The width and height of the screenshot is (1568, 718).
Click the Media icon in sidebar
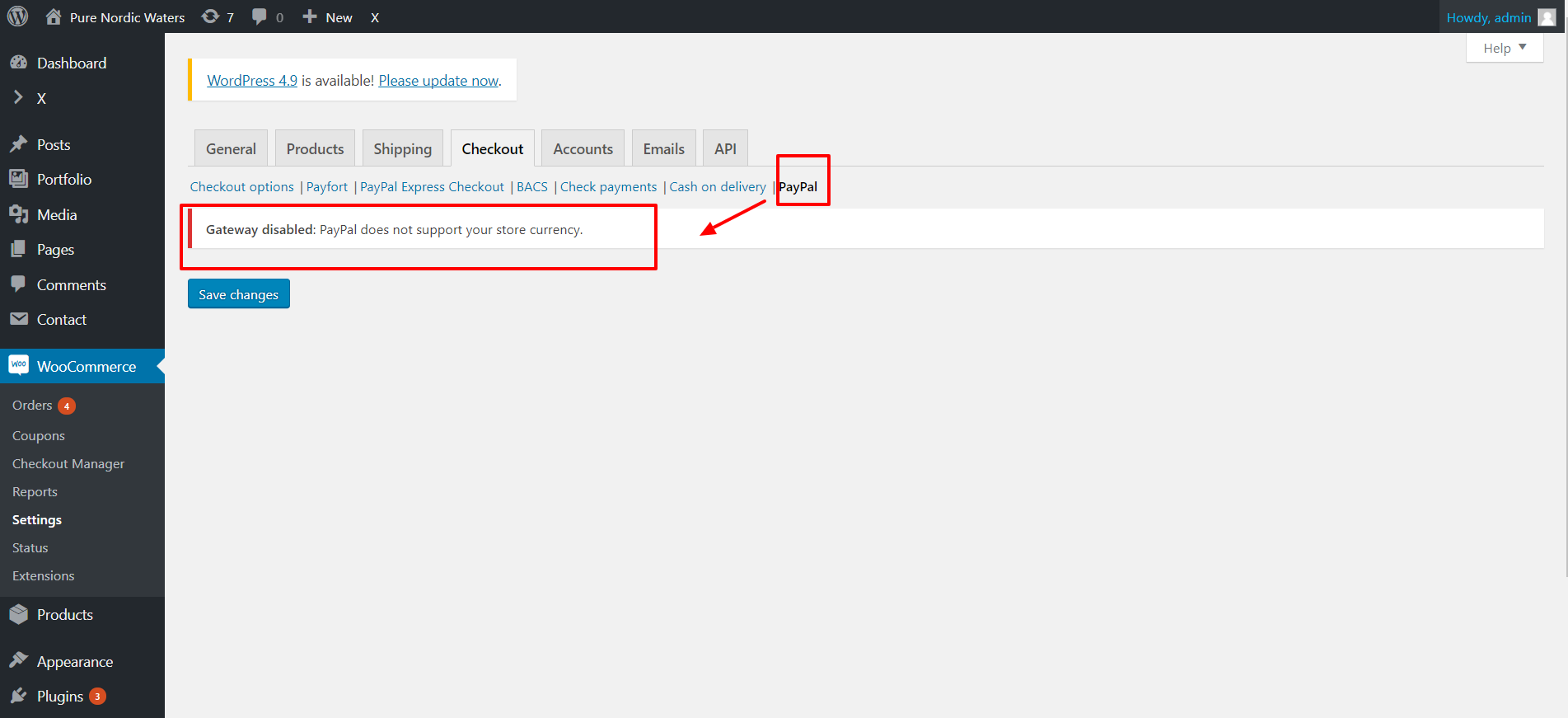18,214
